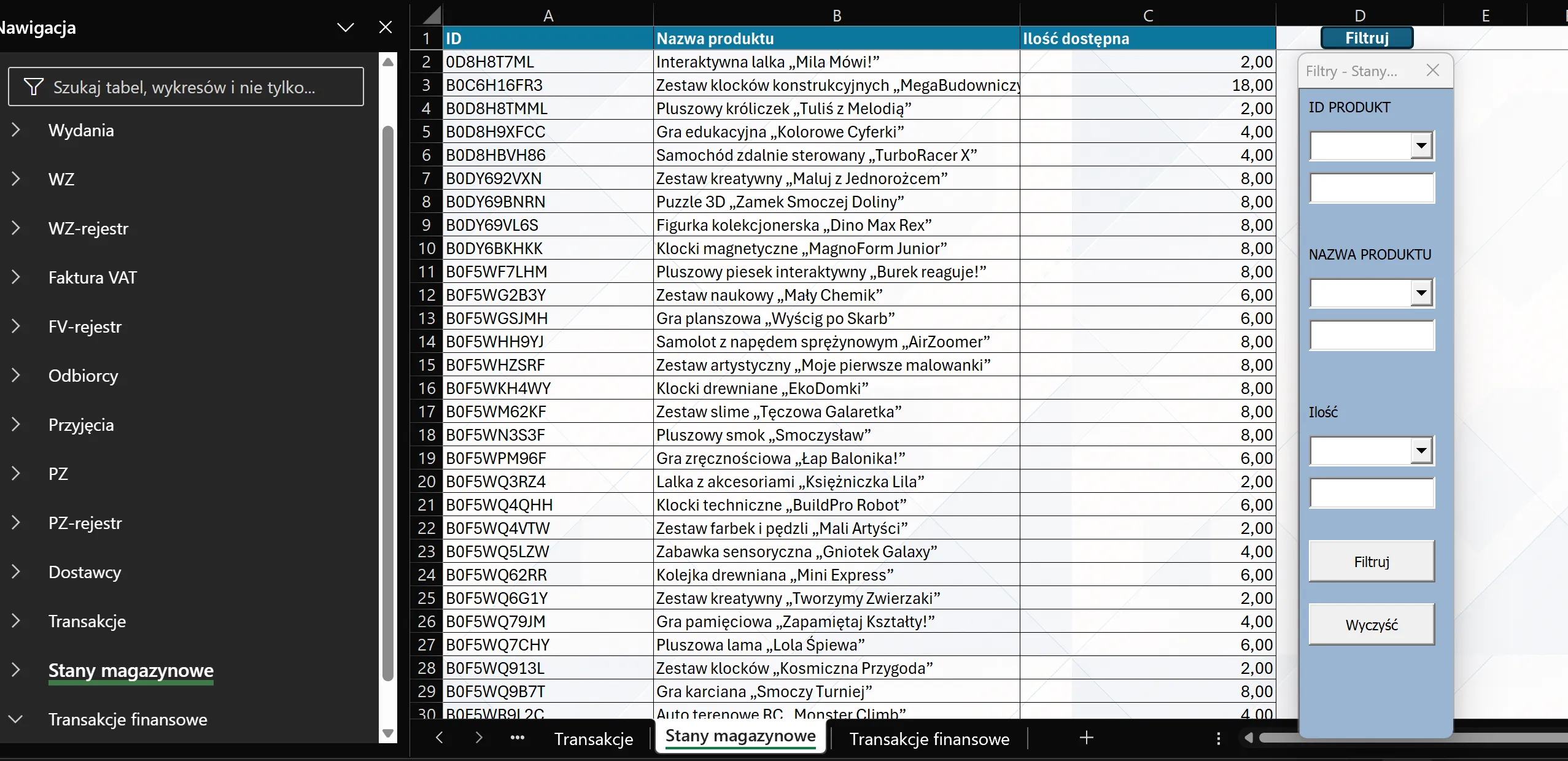Open the NAZWA PRODUKTU combo box dropdown
The image size is (1568, 761).
click(1421, 293)
